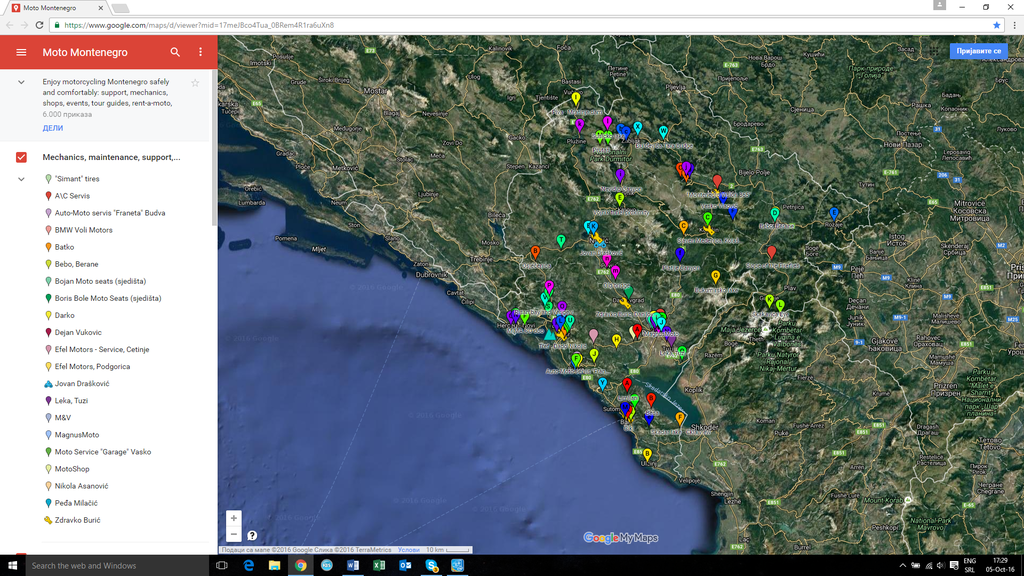The image size is (1024, 576).
Task: Collapse the mechanics layer item list
Action: pos(21,179)
